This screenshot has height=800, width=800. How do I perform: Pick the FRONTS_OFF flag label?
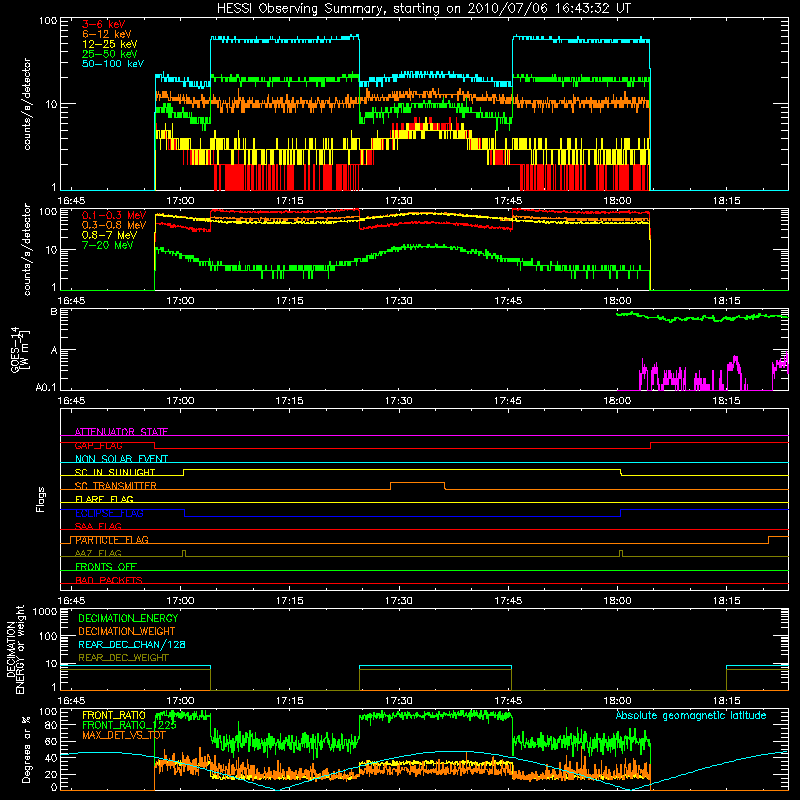106,567
